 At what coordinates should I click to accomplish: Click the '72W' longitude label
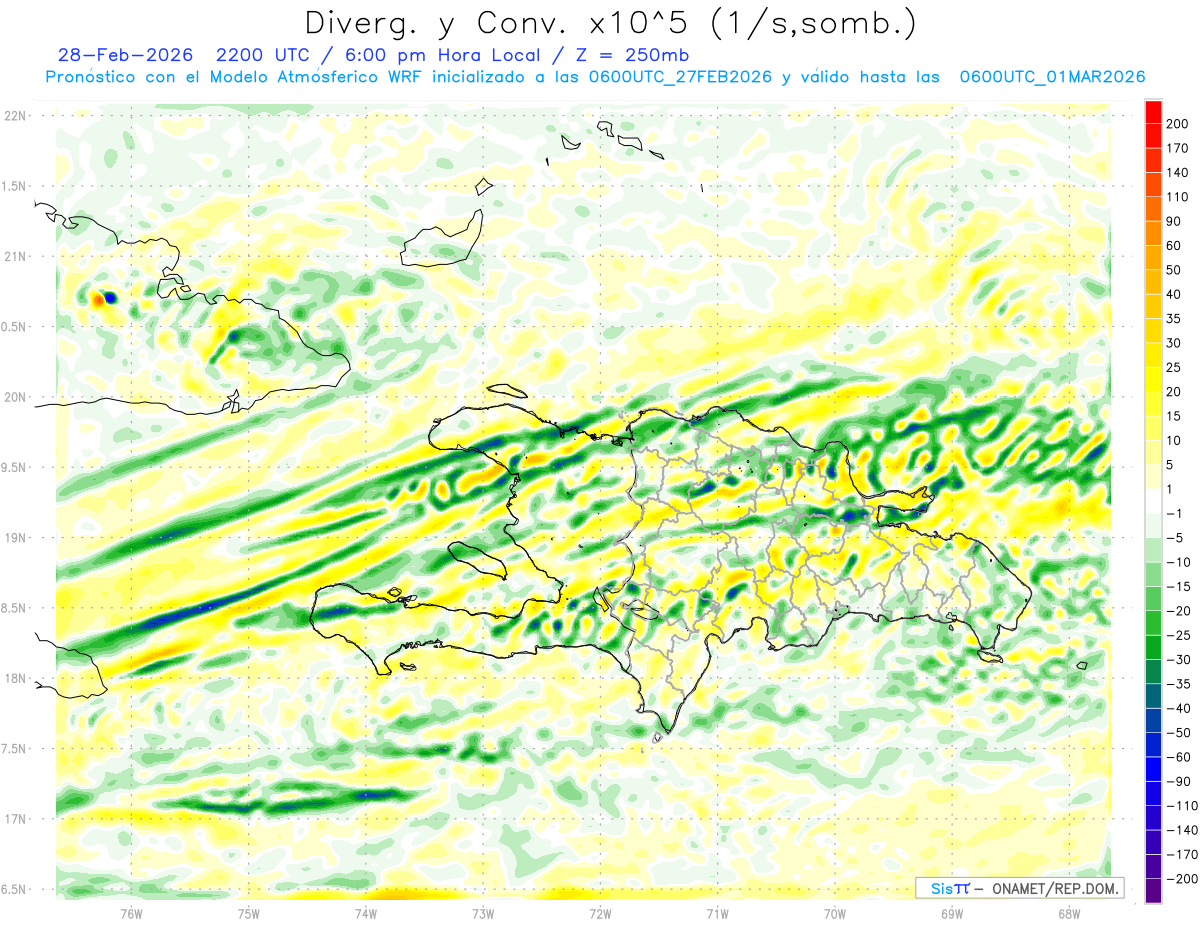click(600, 913)
